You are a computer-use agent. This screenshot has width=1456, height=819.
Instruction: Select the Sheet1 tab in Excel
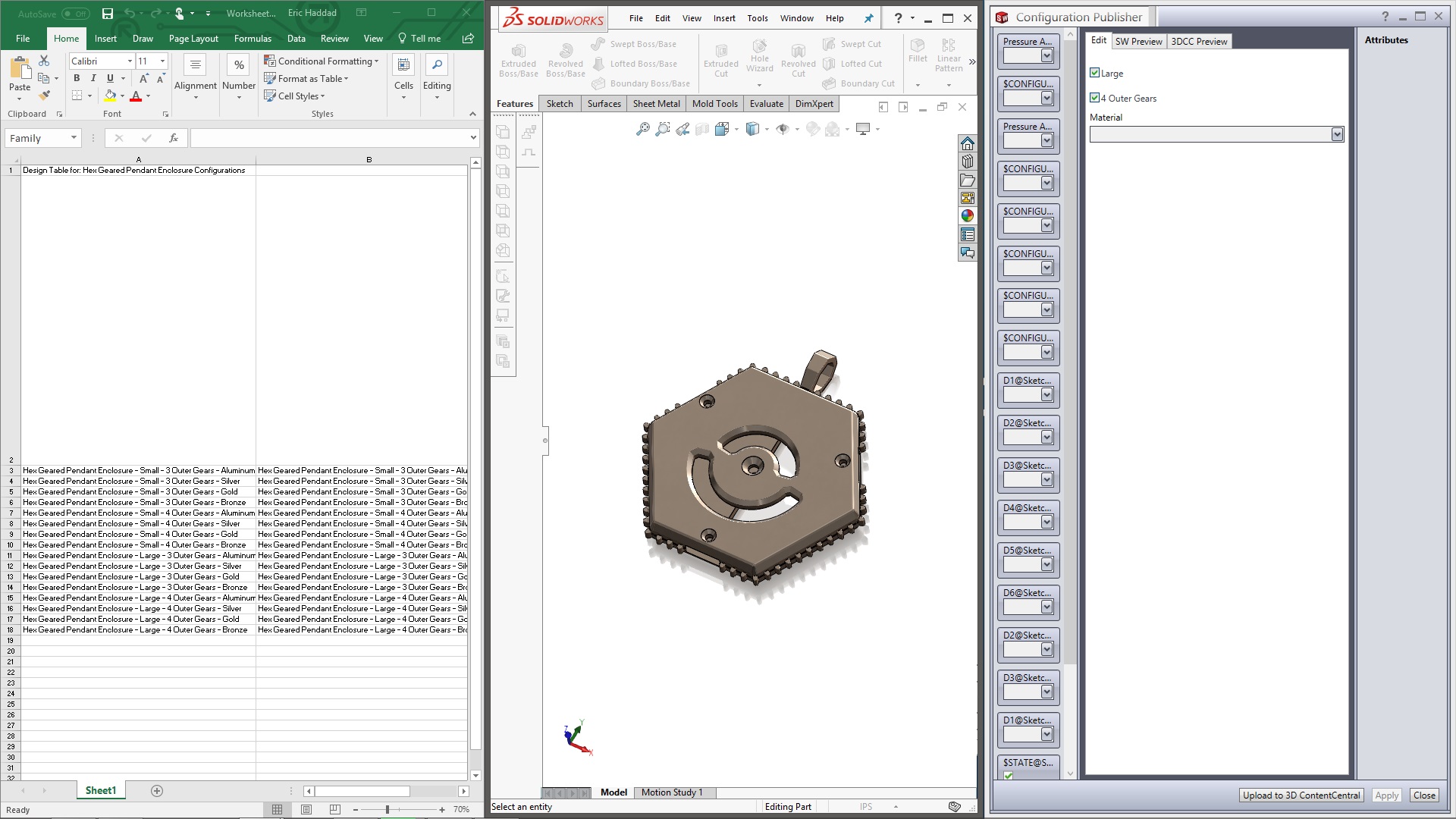(x=100, y=789)
